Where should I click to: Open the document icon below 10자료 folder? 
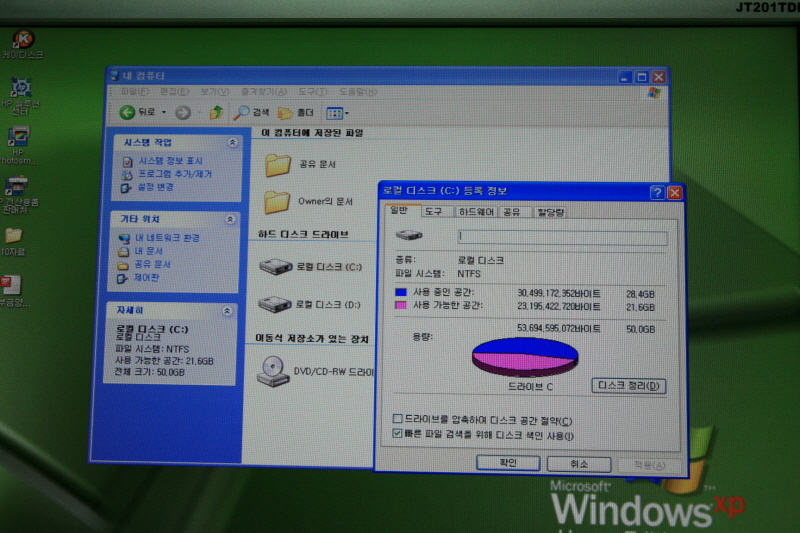[x=13, y=291]
